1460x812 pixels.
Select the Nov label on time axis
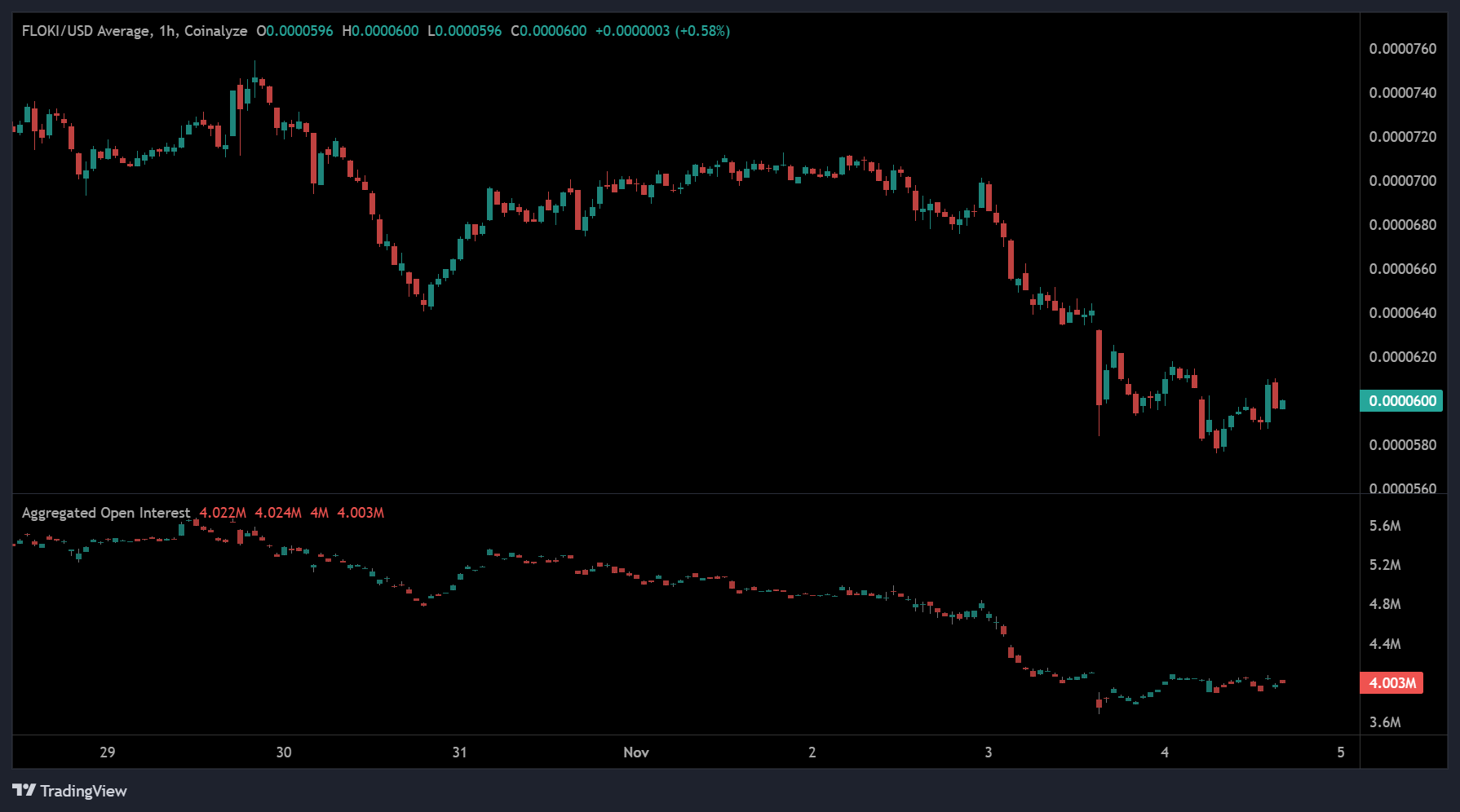[635, 752]
